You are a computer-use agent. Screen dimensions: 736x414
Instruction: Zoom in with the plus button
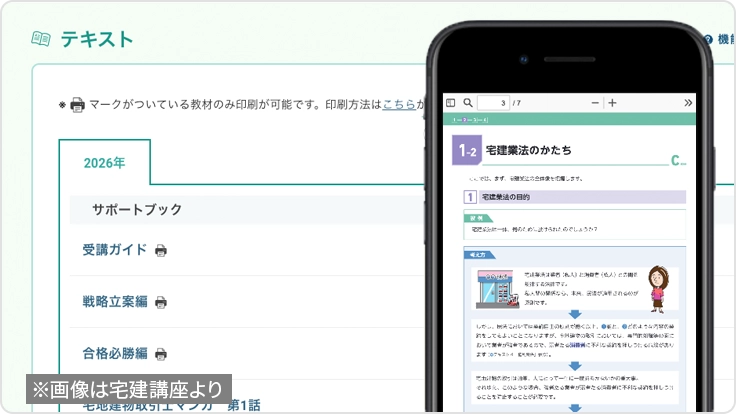613,103
